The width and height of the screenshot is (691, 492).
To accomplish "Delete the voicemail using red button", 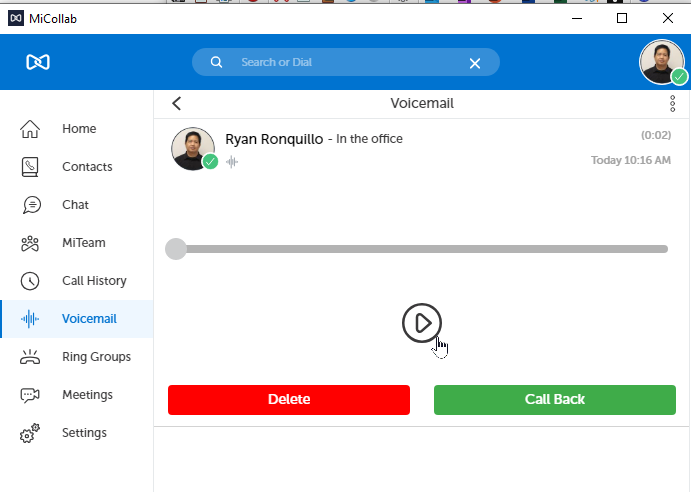I will point(289,399).
